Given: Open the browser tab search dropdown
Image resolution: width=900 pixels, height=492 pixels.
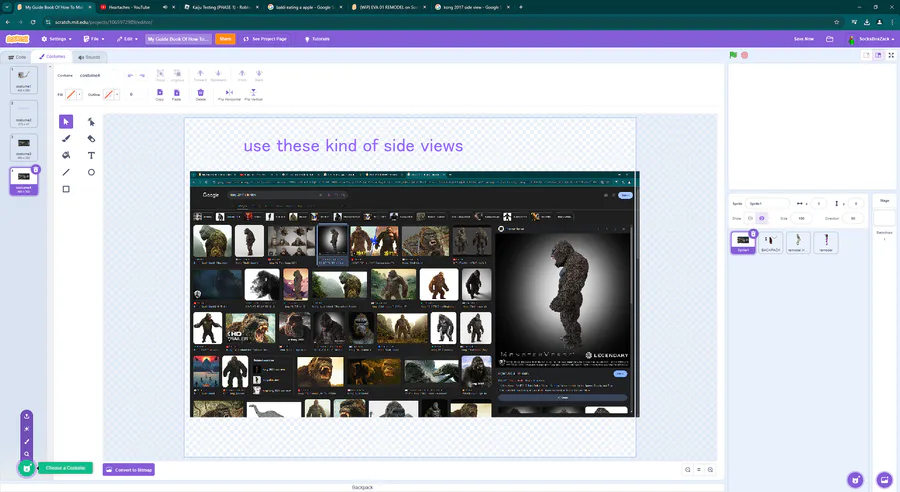Looking at the screenshot, I should coord(7,7).
